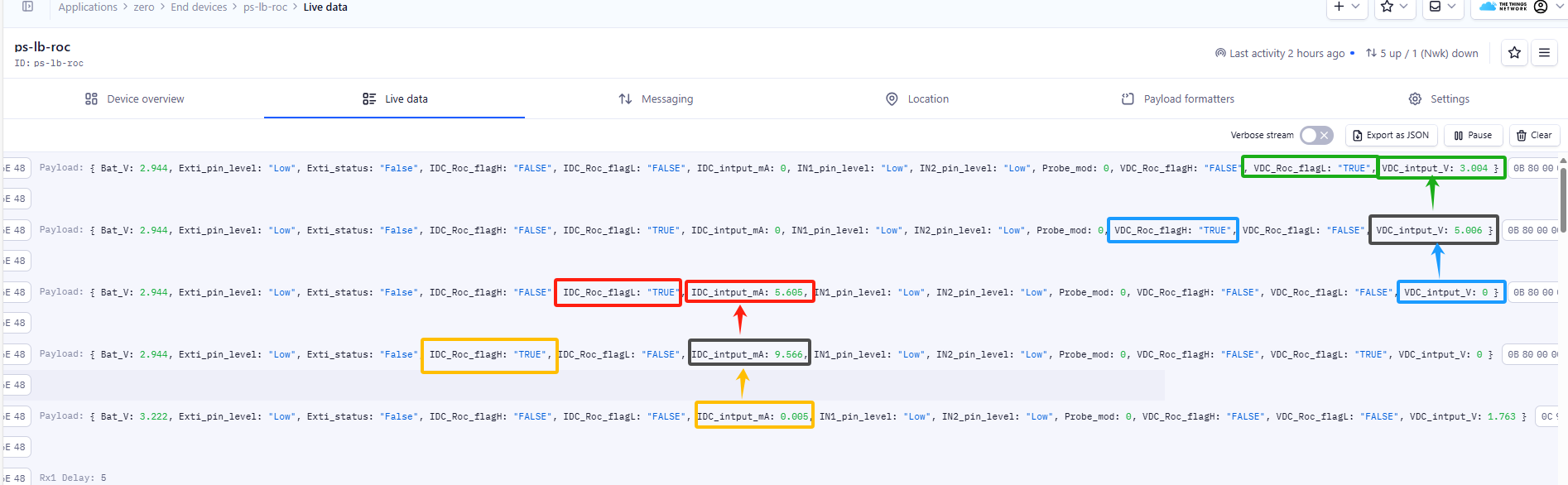The width and height of the screenshot is (1568, 485).
Task: Click the up/down traffic arrows icon
Action: pyautogui.click(x=1372, y=53)
